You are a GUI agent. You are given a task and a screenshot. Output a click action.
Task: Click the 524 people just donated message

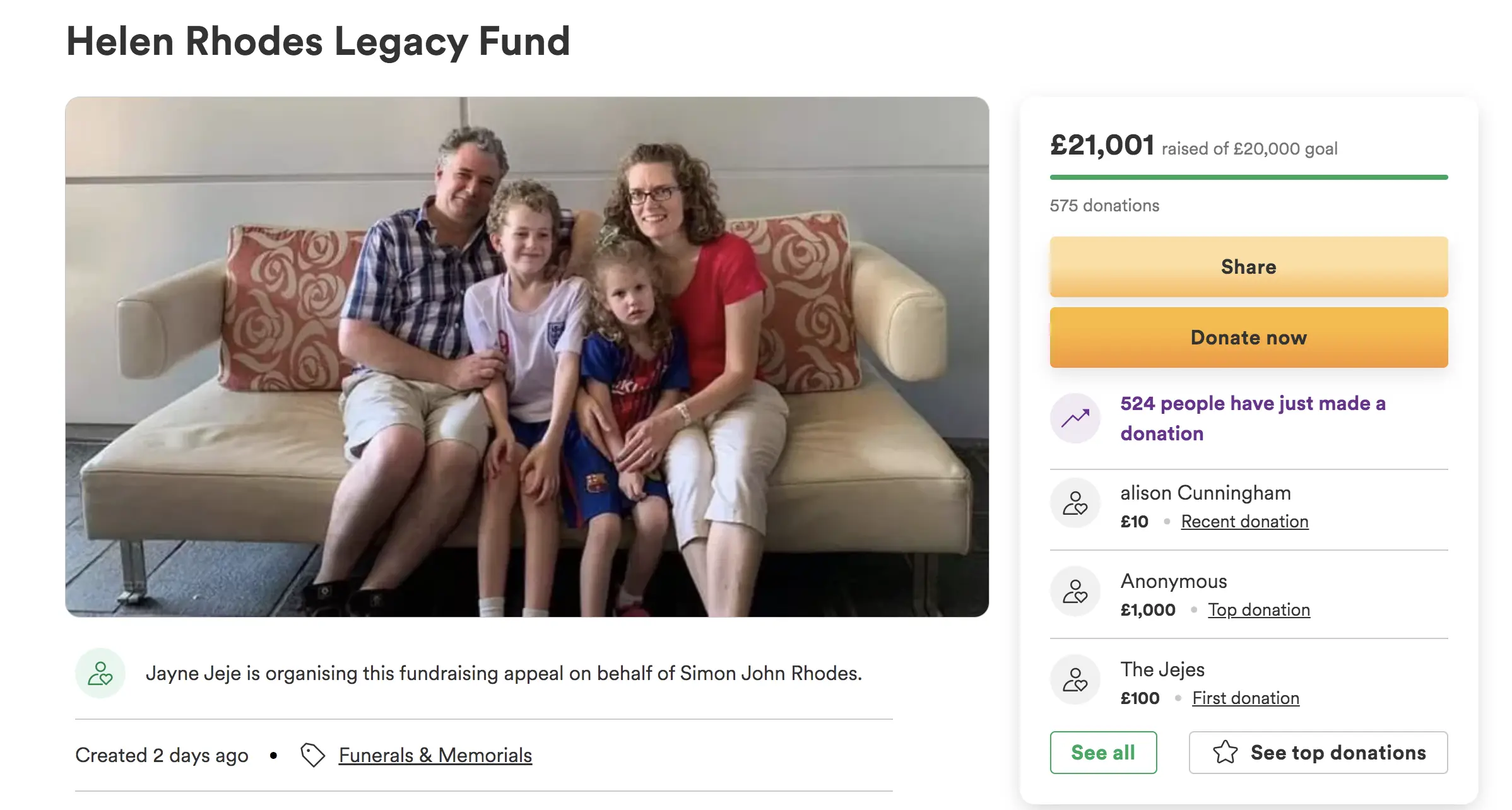click(1253, 418)
